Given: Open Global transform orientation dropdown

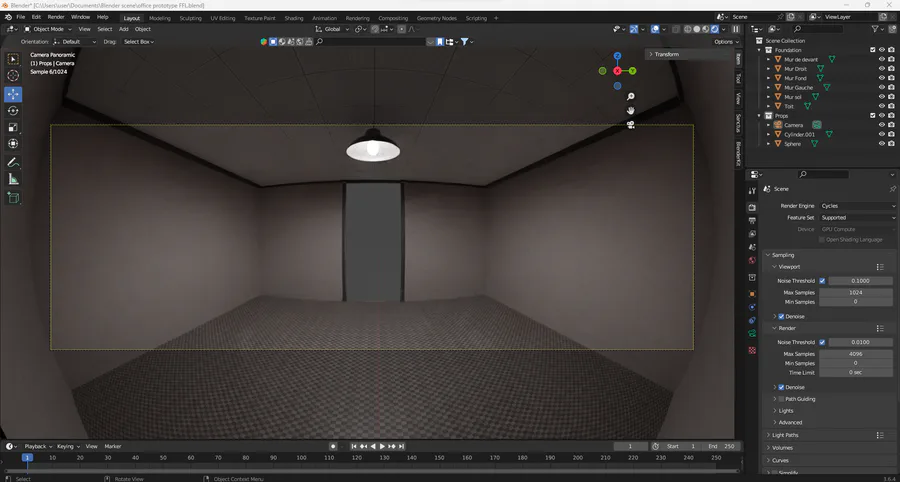Looking at the screenshot, I should coord(332,29).
